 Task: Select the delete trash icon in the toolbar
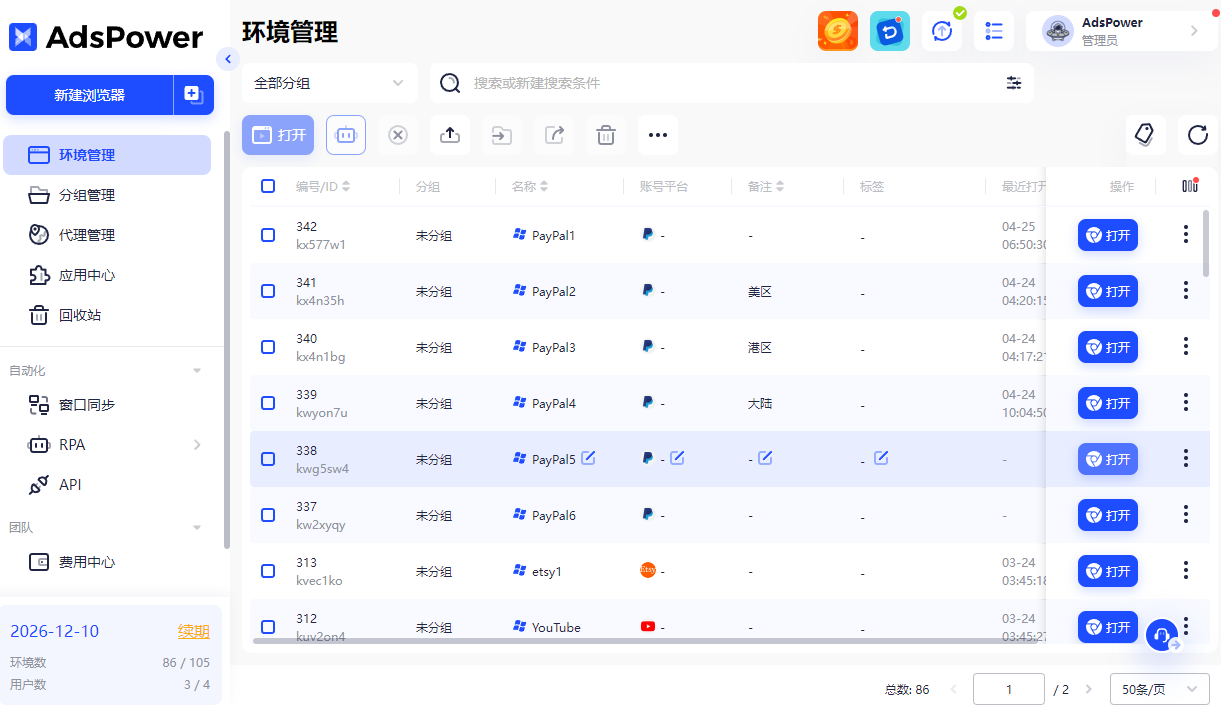pyautogui.click(x=605, y=135)
